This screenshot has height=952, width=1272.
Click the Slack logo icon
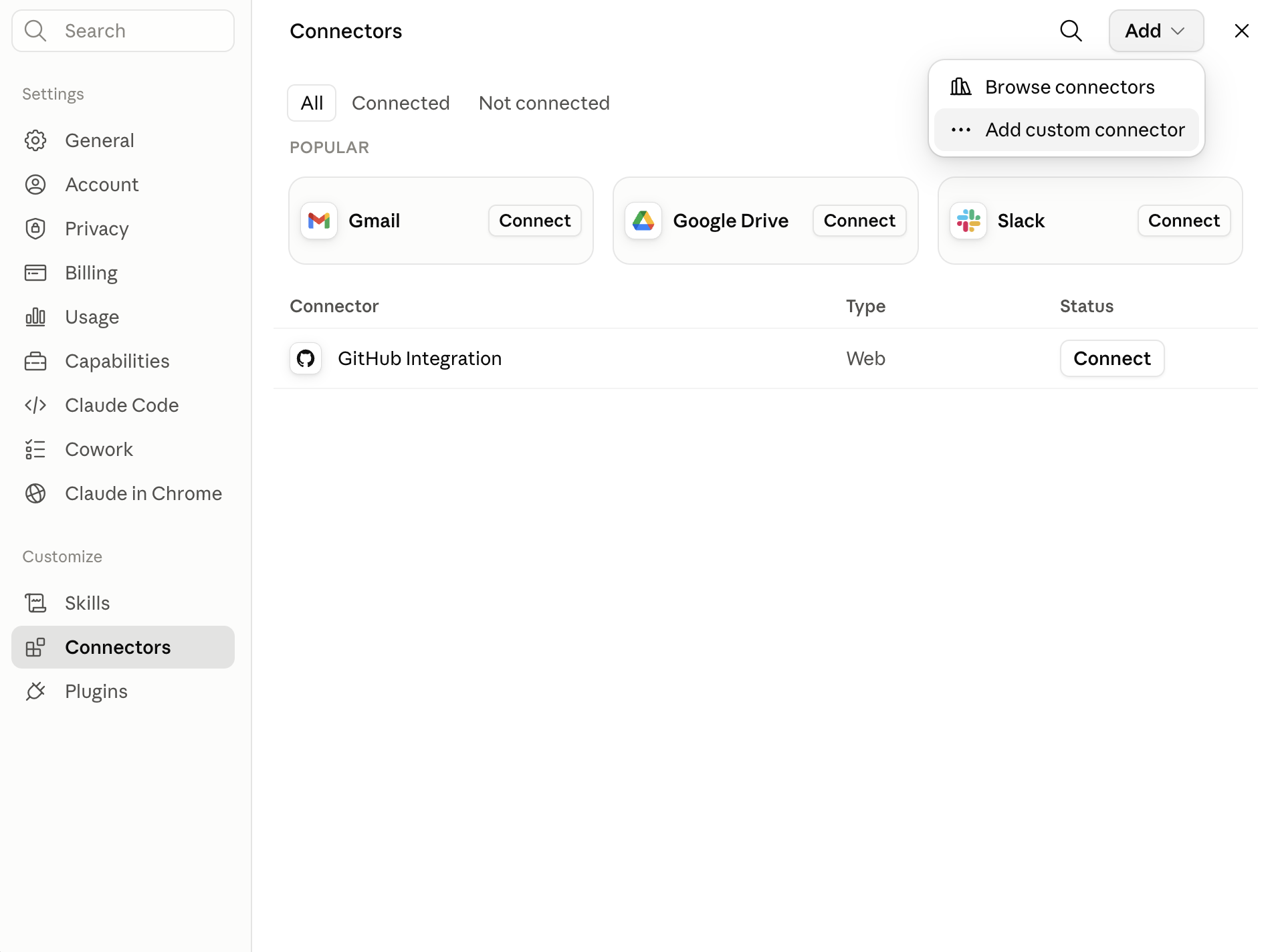[x=968, y=221]
